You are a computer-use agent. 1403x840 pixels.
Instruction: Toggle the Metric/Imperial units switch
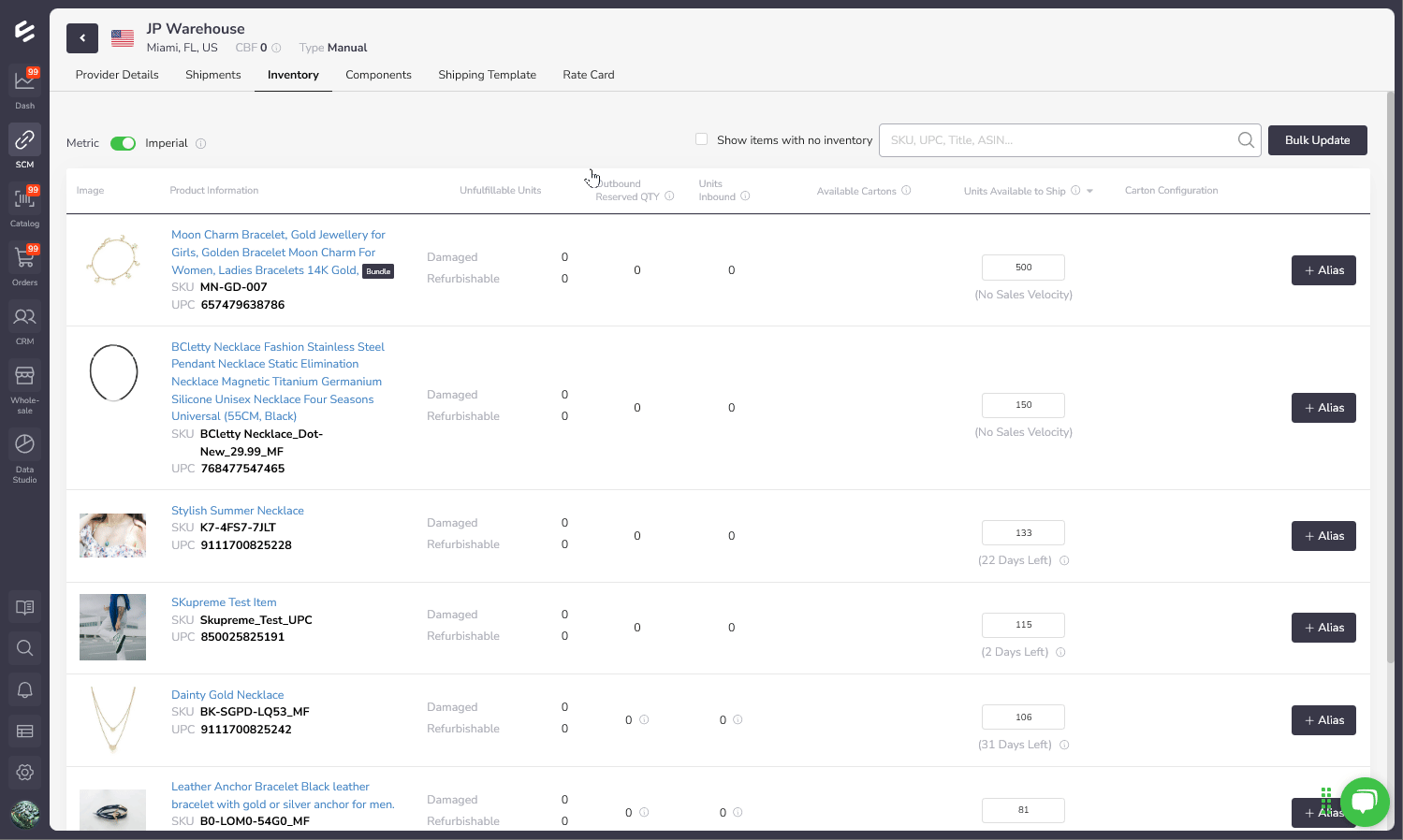point(123,143)
